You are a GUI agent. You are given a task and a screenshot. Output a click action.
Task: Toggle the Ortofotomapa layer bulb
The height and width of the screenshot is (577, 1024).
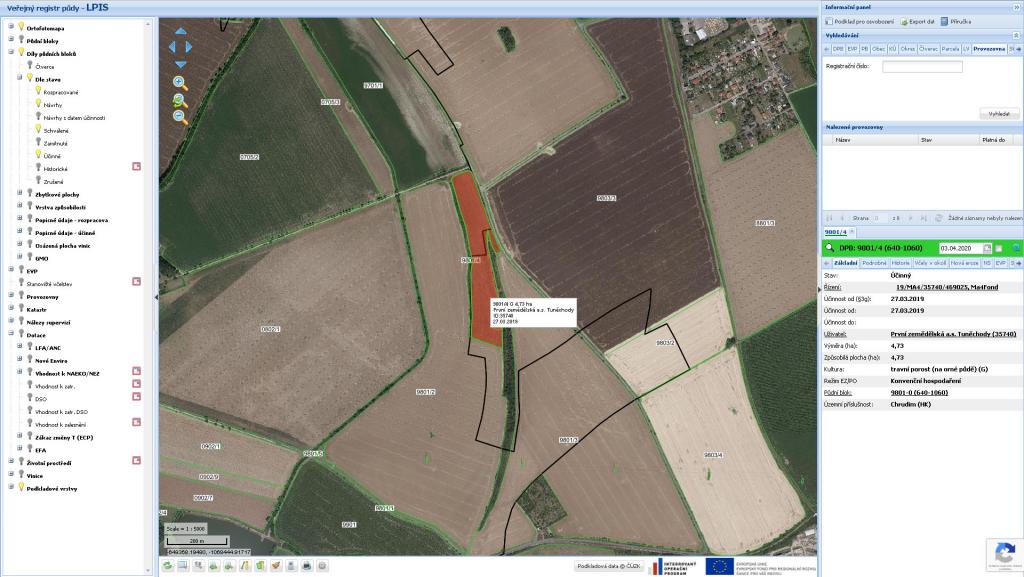click(20, 28)
